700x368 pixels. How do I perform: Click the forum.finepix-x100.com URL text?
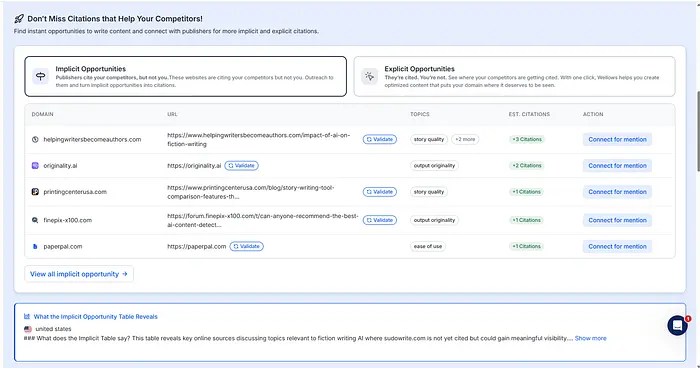pos(262,220)
